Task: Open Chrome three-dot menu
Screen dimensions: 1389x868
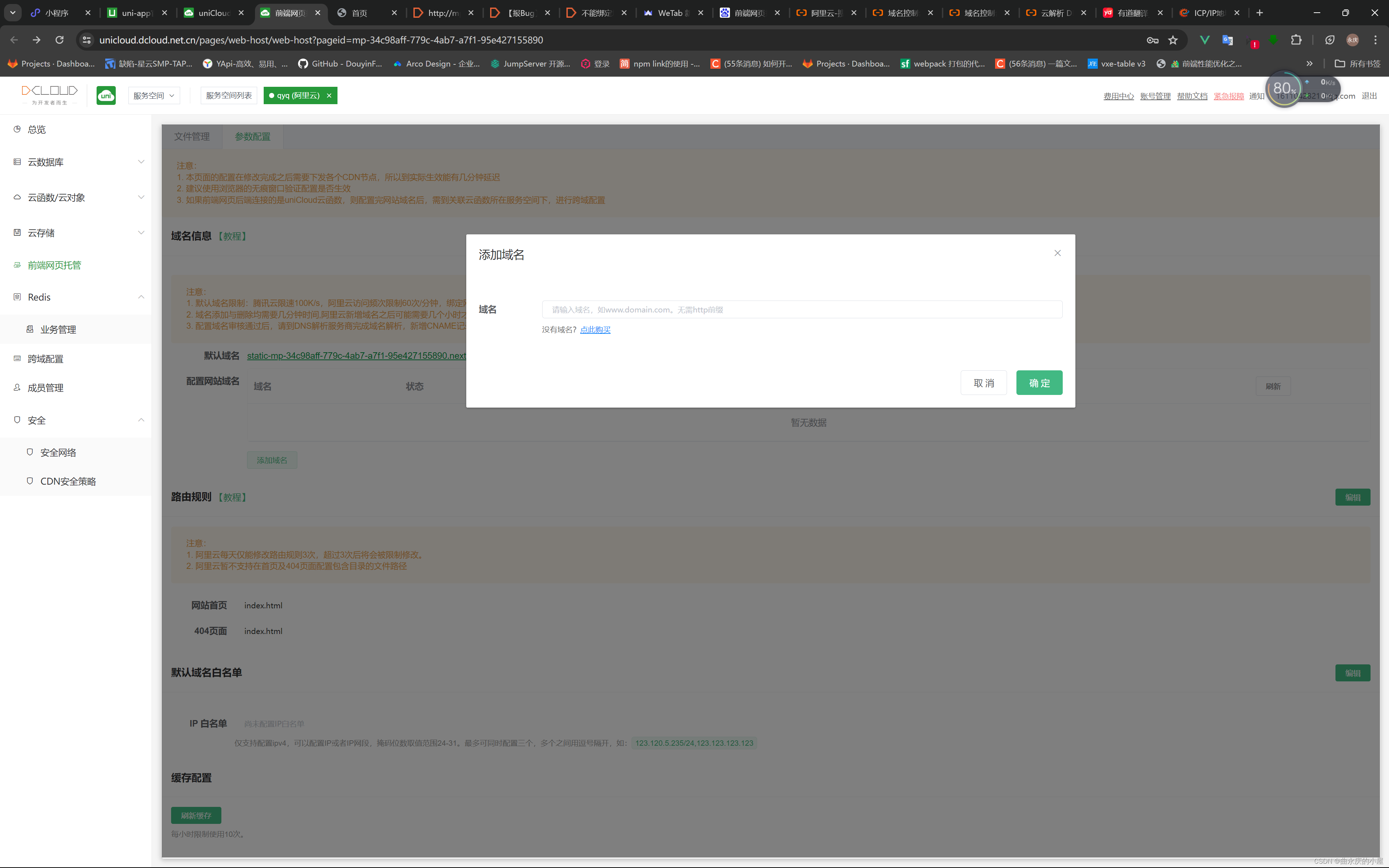Action: [x=1375, y=40]
